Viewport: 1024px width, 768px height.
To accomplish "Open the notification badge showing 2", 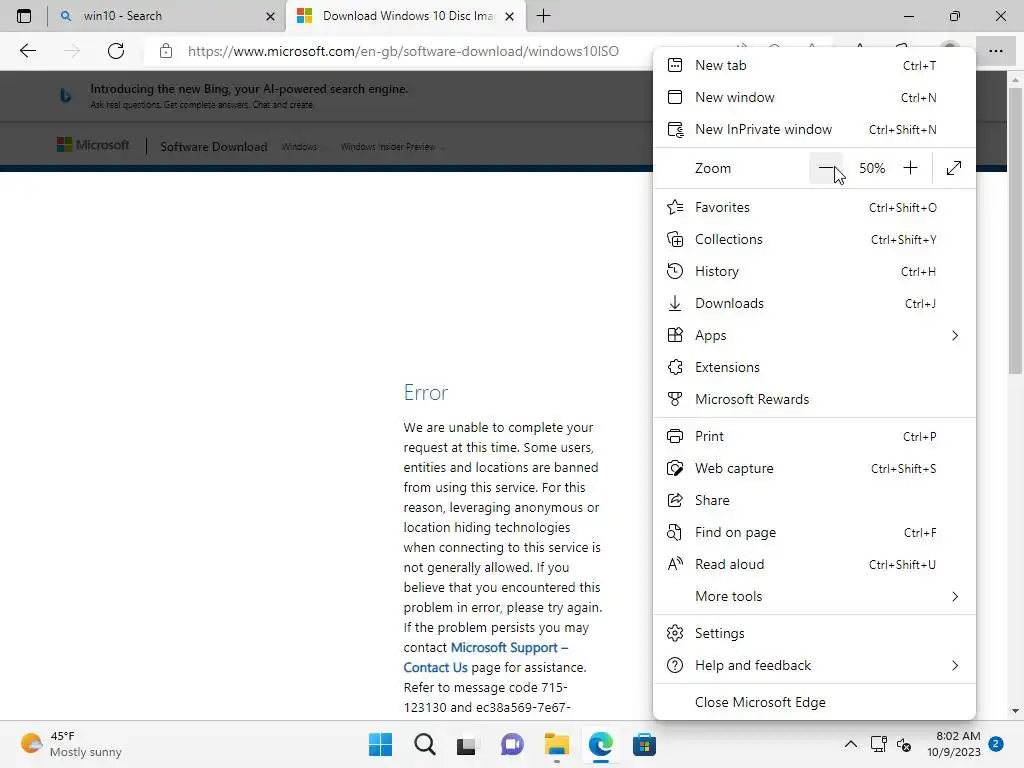I will pyautogui.click(x=996, y=744).
